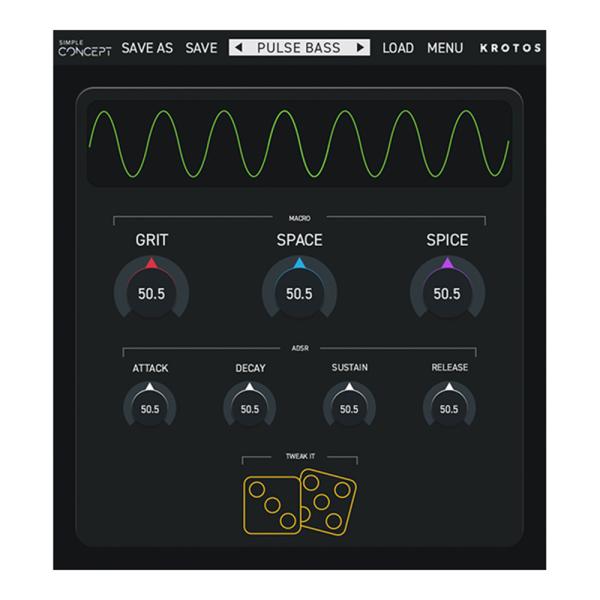Click LOAD to load a preset
This screenshot has height=600, width=600.
coord(398,48)
